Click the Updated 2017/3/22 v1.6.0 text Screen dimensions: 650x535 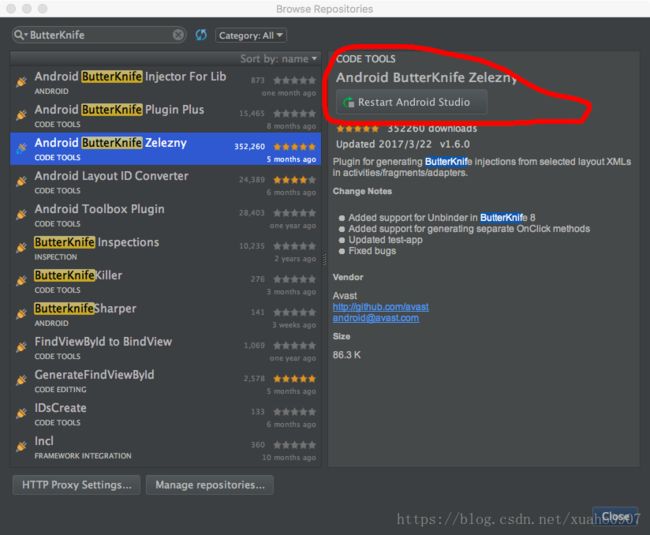pyautogui.click(x=403, y=144)
